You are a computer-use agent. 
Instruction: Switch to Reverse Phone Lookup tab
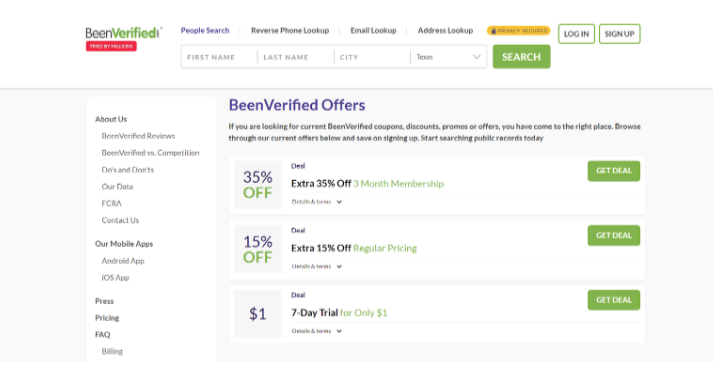290,30
